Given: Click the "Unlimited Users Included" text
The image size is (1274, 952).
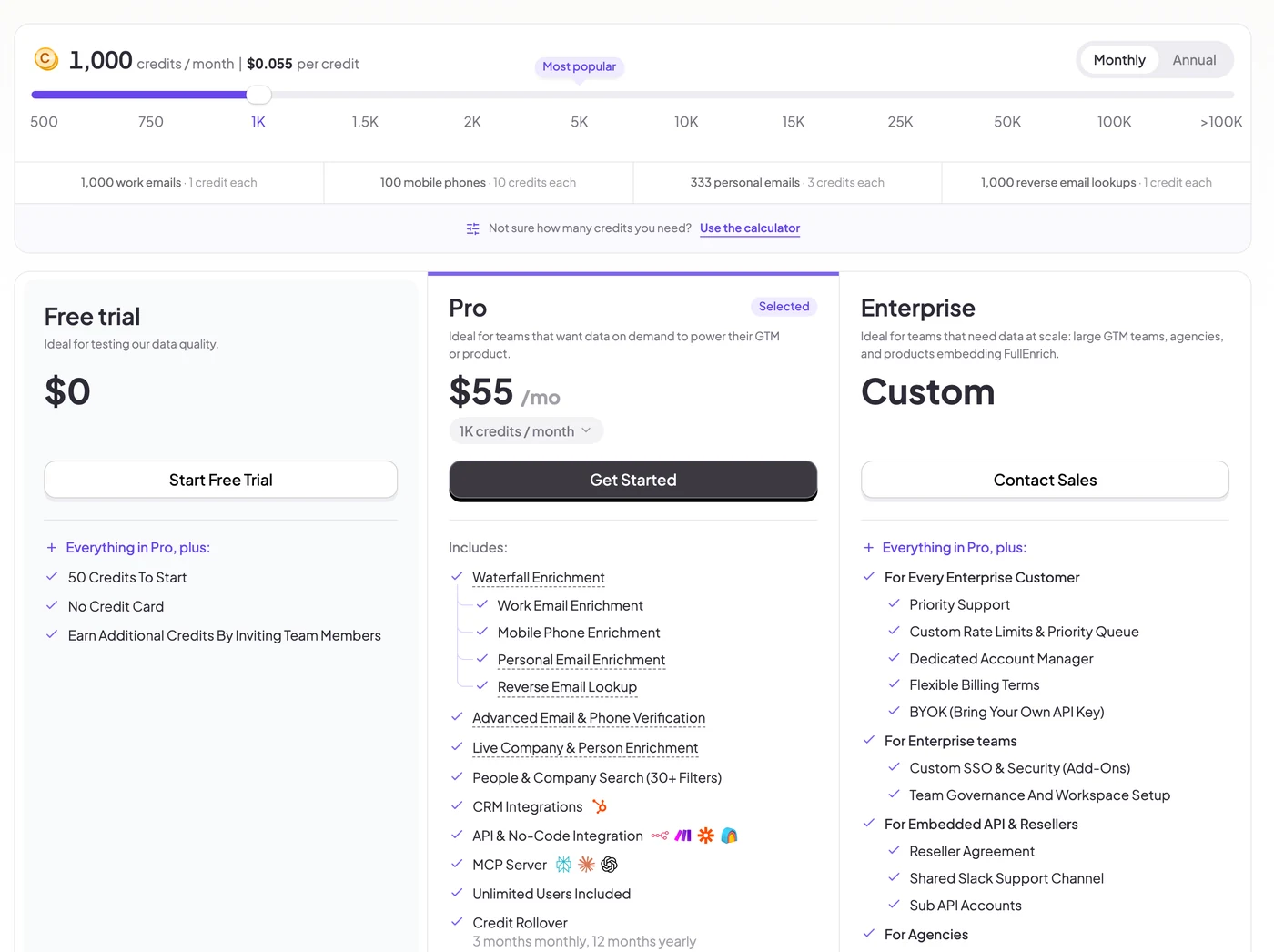Looking at the screenshot, I should [x=551, y=894].
